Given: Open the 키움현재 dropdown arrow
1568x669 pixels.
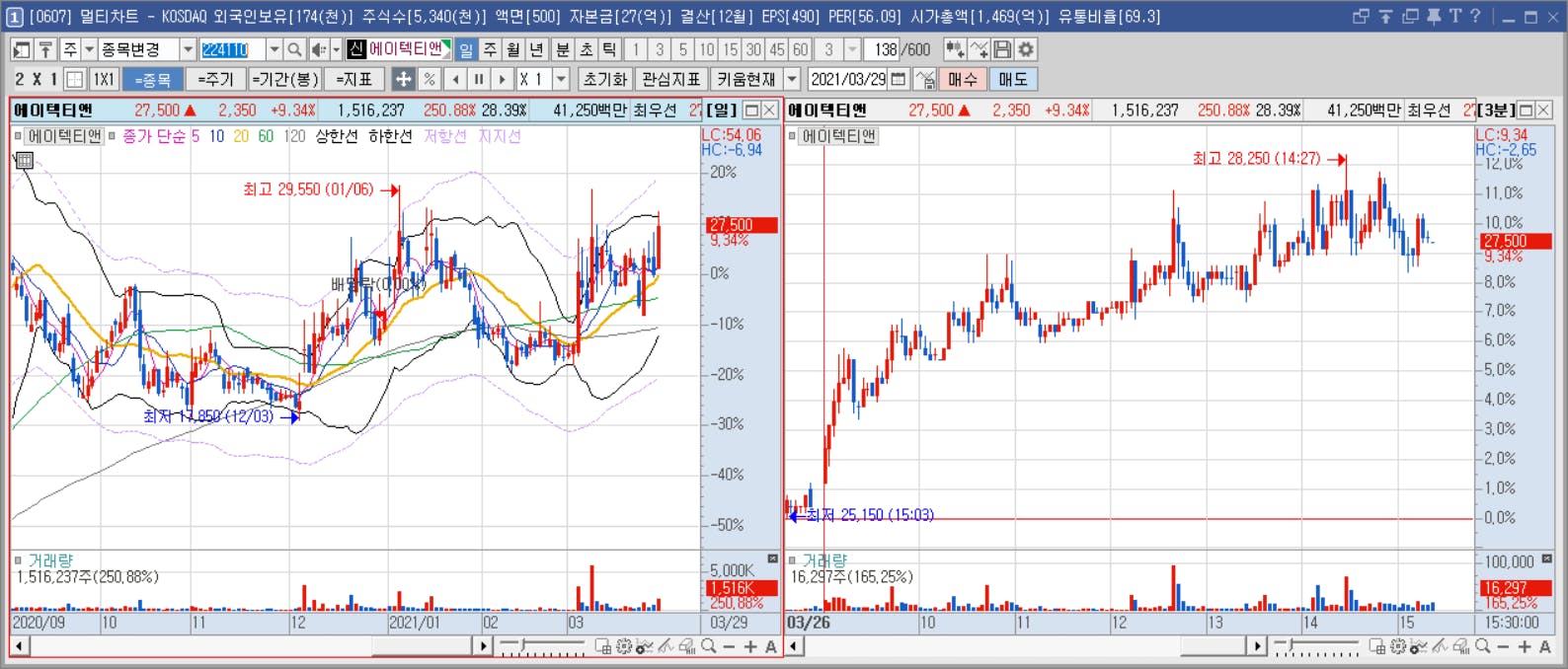Looking at the screenshot, I should click(792, 79).
